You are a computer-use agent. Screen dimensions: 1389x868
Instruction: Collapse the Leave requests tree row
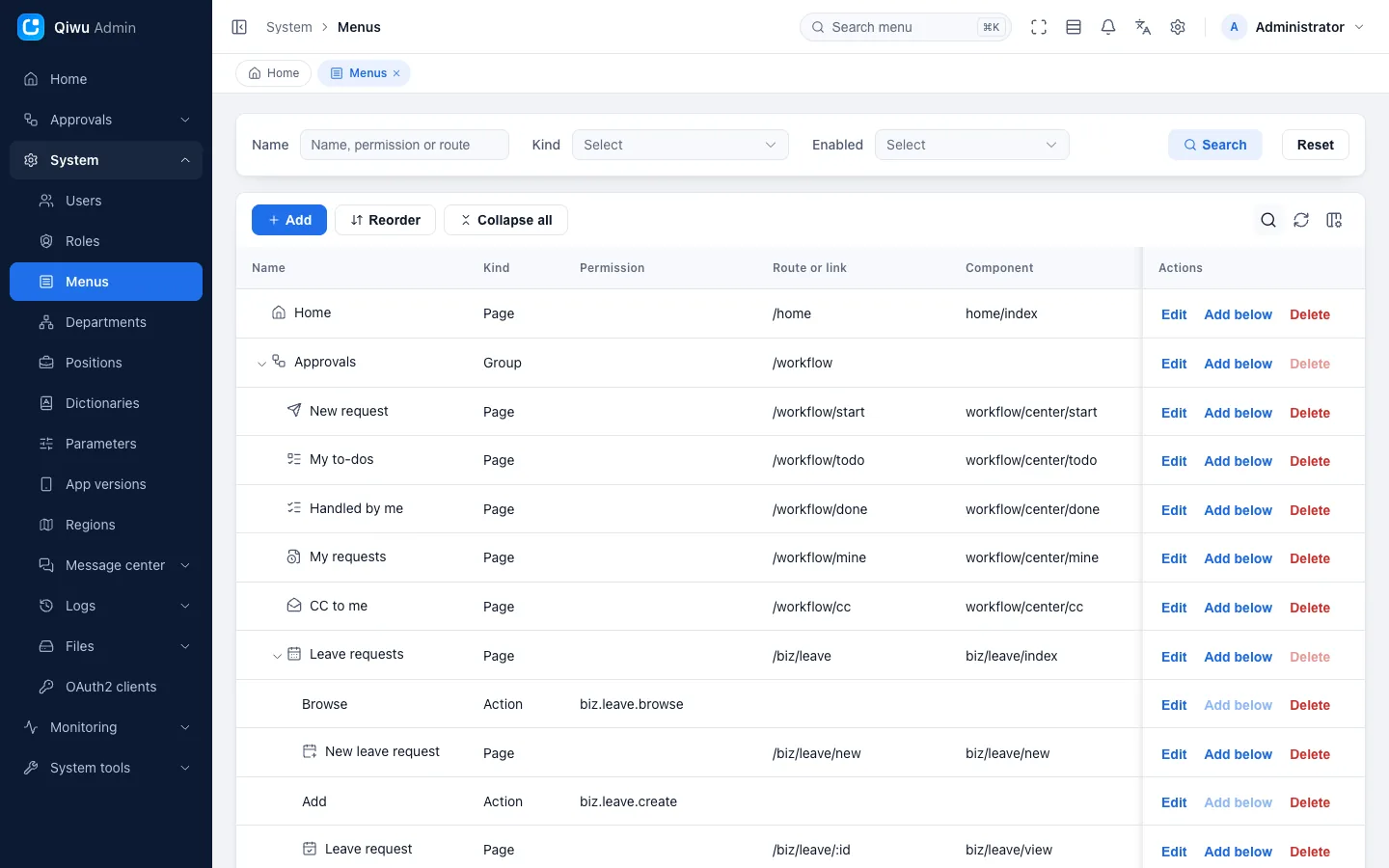tap(277, 656)
